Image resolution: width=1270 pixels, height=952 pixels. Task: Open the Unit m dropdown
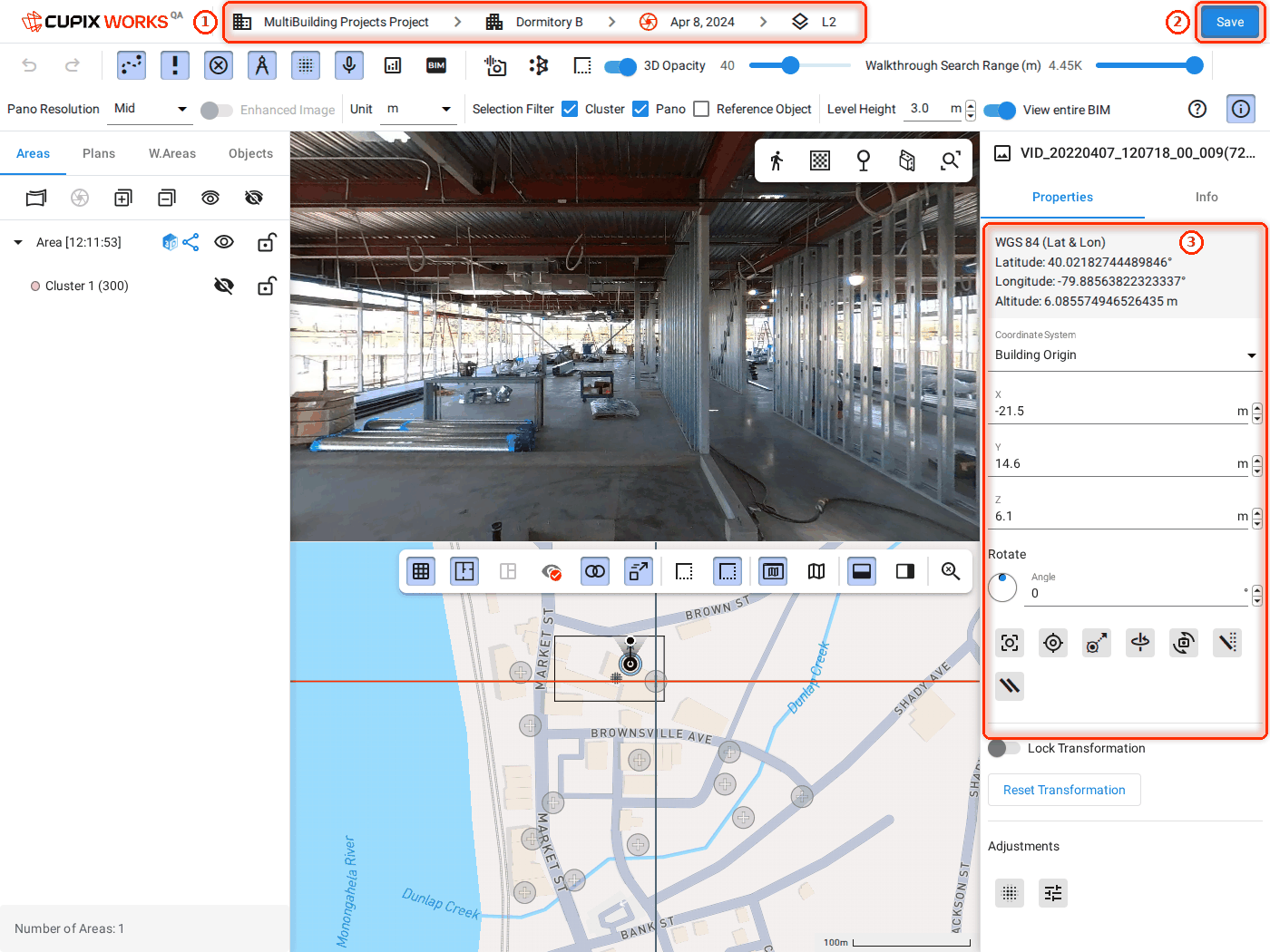pyautogui.click(x=419, y=109)
